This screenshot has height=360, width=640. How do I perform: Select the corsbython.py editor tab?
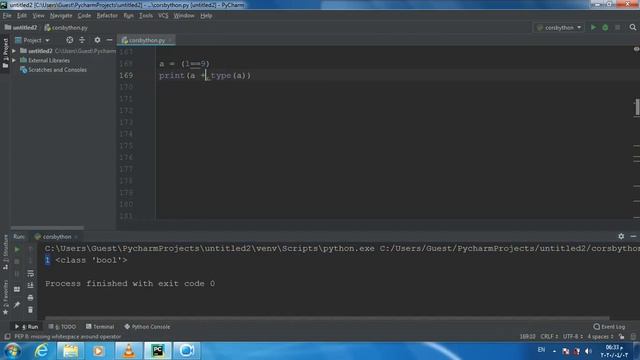tap(146, 40)
